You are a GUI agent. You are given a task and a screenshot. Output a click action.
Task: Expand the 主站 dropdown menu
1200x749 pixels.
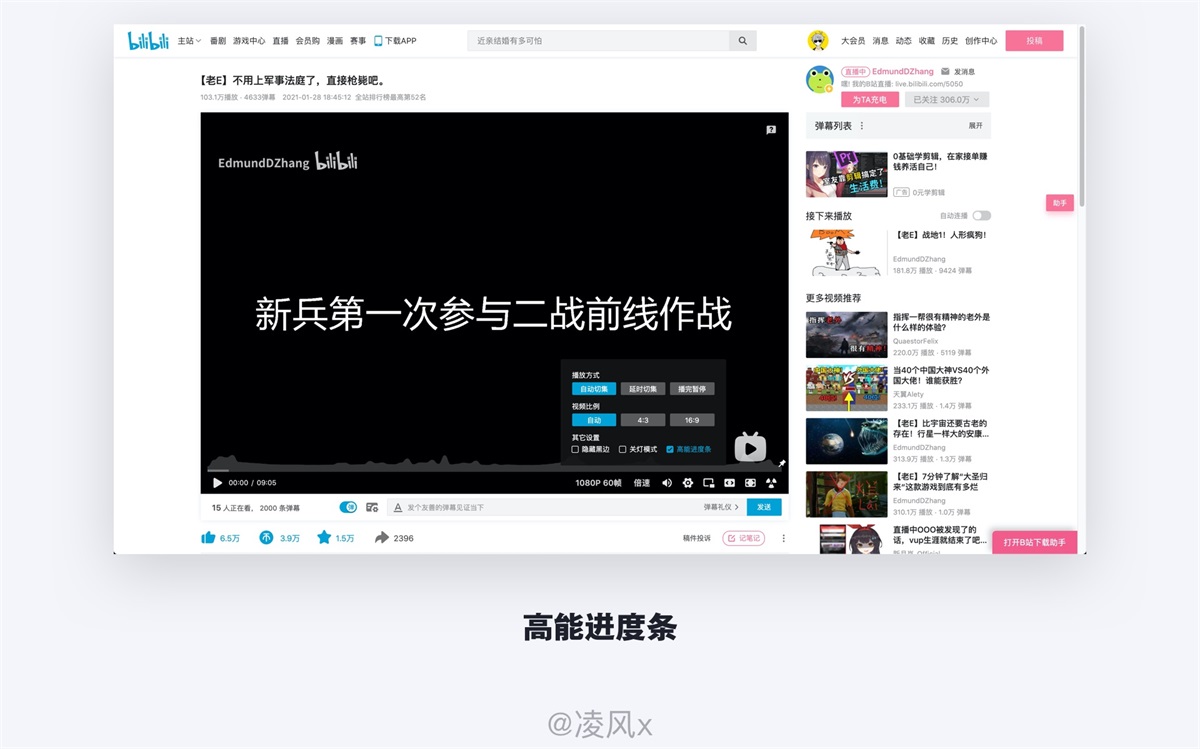189,41
